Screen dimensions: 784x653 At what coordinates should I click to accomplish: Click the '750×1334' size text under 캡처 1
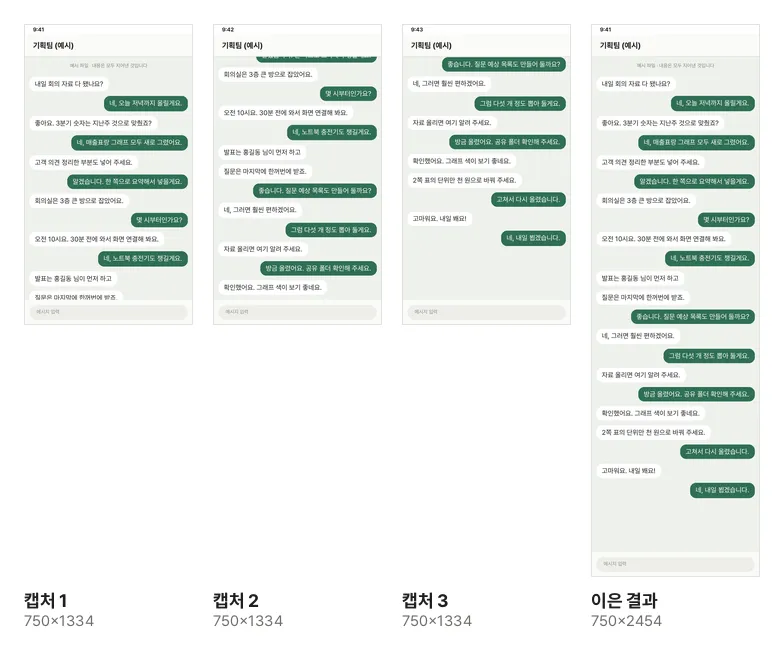[59, 621]
